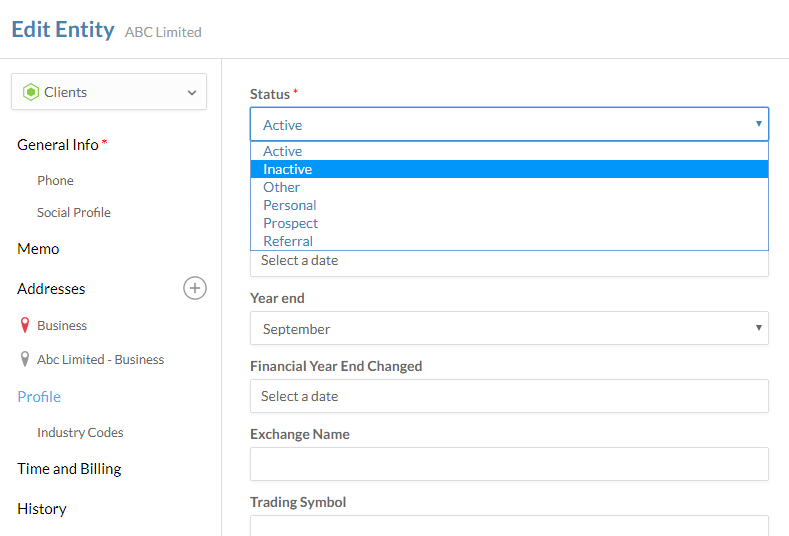The width and height of the screenshot is (789, 536).
Task: Select Inactive from the Status list
Action: 288,169
